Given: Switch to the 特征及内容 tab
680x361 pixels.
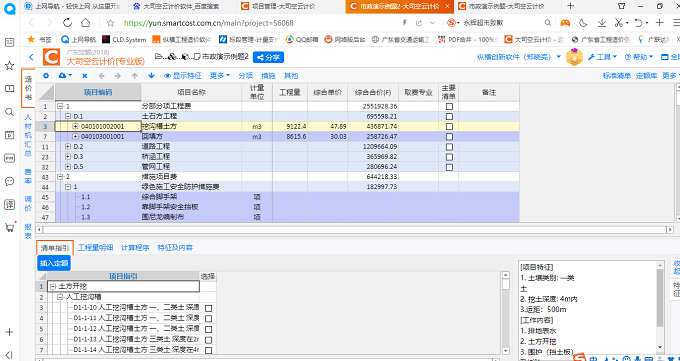Looking at the screenshot, I should (x=175, y=248).
